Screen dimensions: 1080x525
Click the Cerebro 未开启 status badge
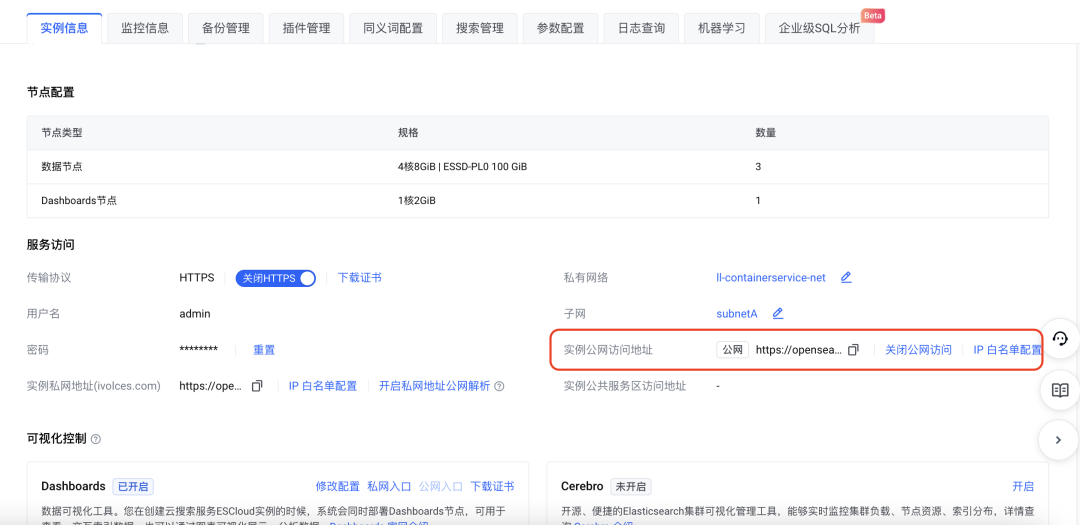coord(631,486)
